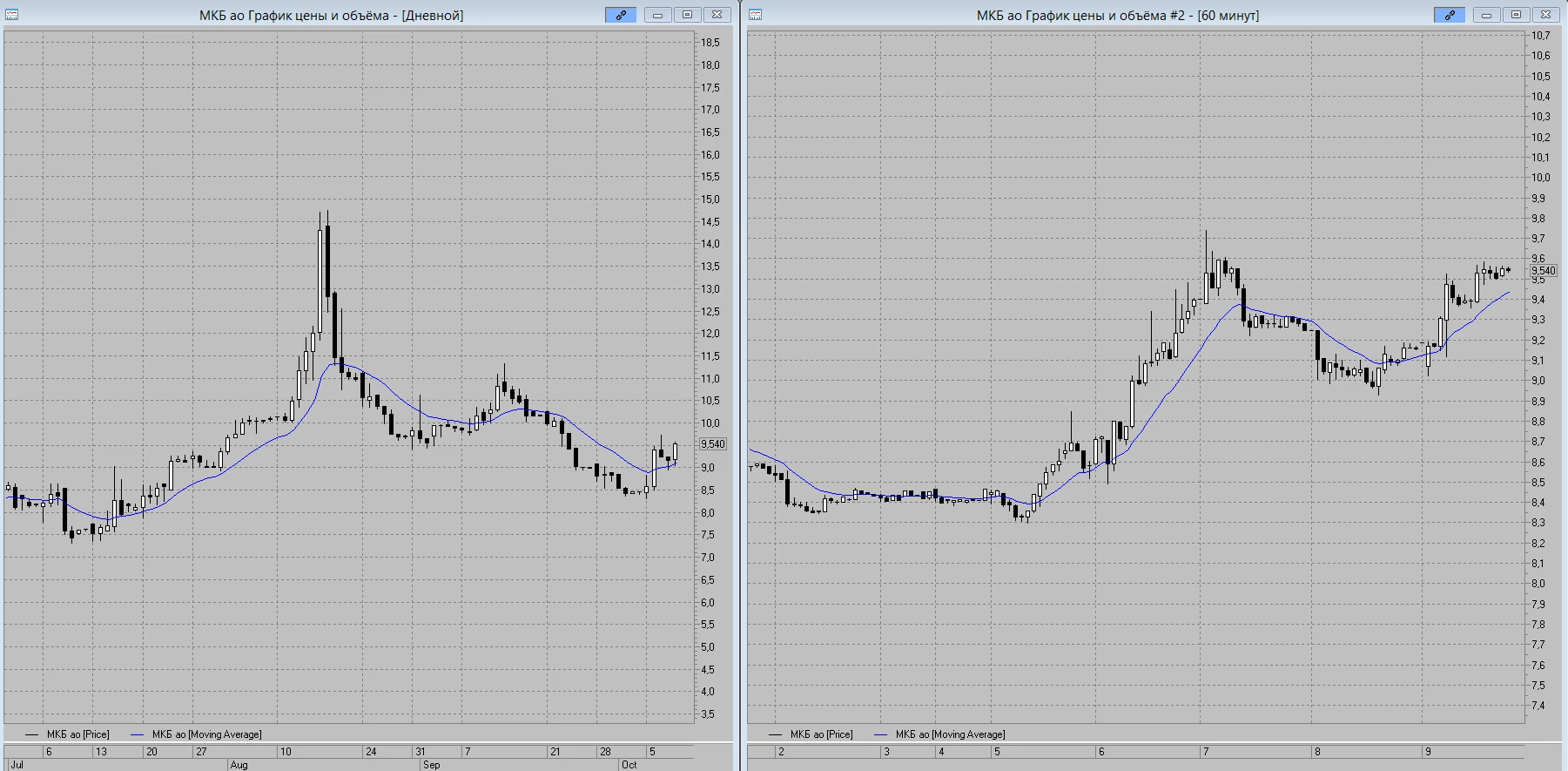Click the 18,5 price level on daily chart scale
This screenshot has width=1568, height=771.
coord(710,43)
